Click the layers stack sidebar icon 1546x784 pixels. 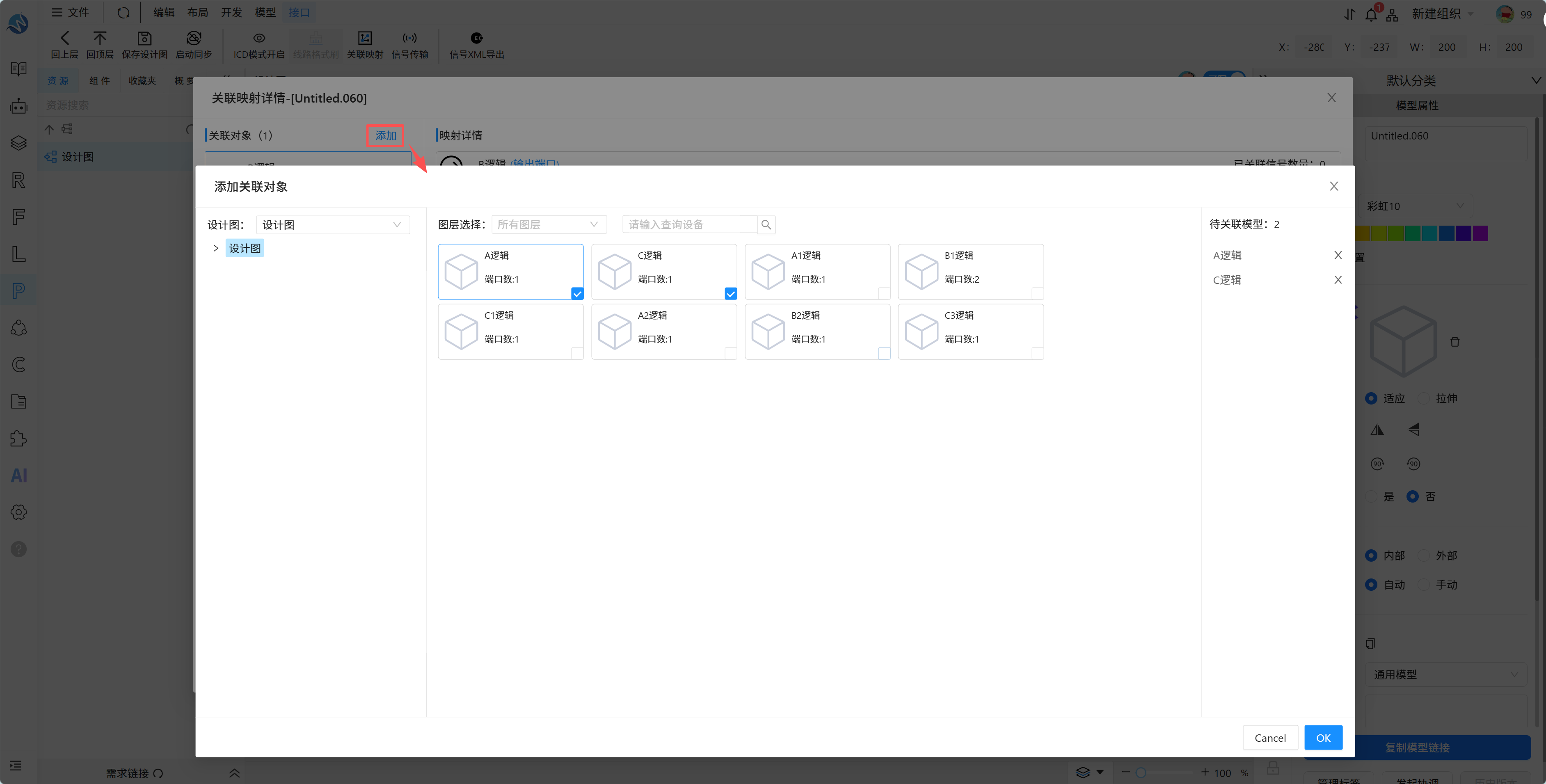point(18,143)
